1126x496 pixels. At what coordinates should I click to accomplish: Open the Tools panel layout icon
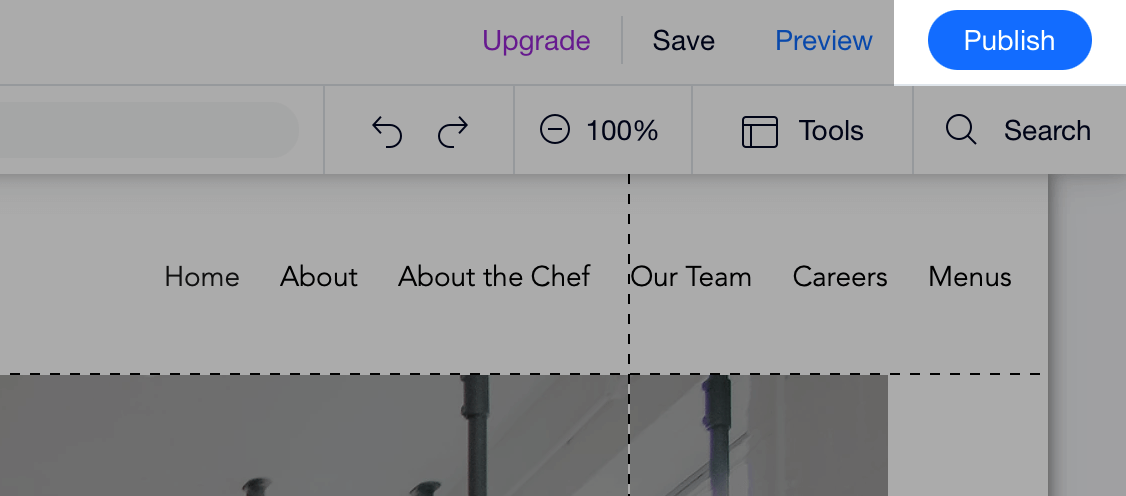tap(759, 131)
